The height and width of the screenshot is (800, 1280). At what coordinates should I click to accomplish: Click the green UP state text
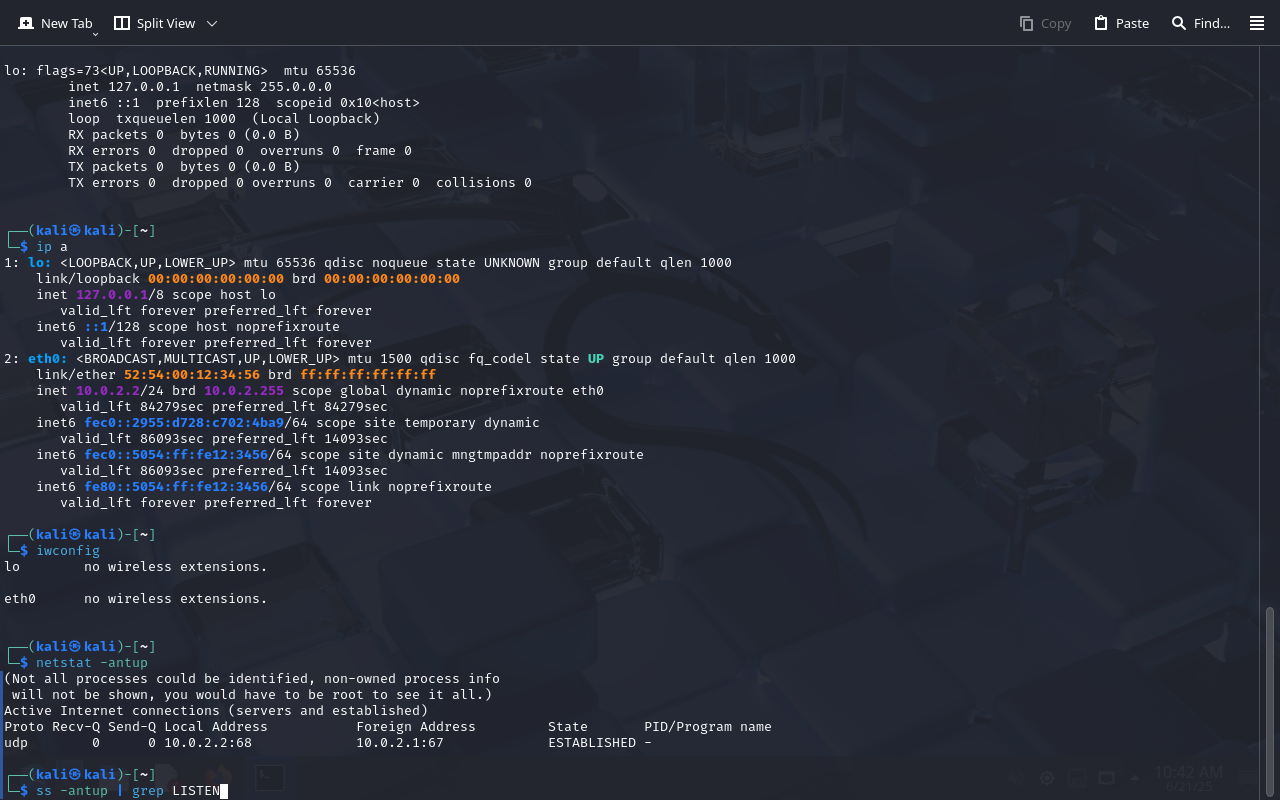point(596,359)
